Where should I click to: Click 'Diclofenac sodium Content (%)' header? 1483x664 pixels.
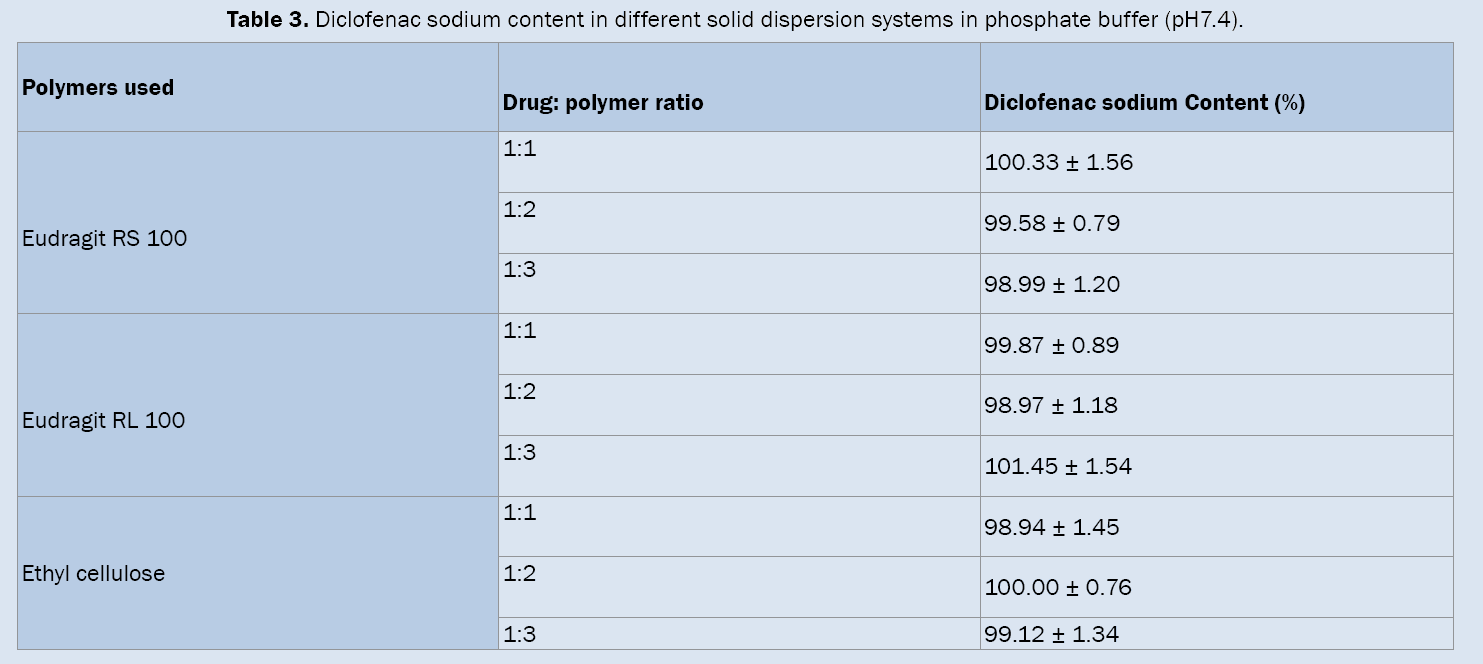1144,102
